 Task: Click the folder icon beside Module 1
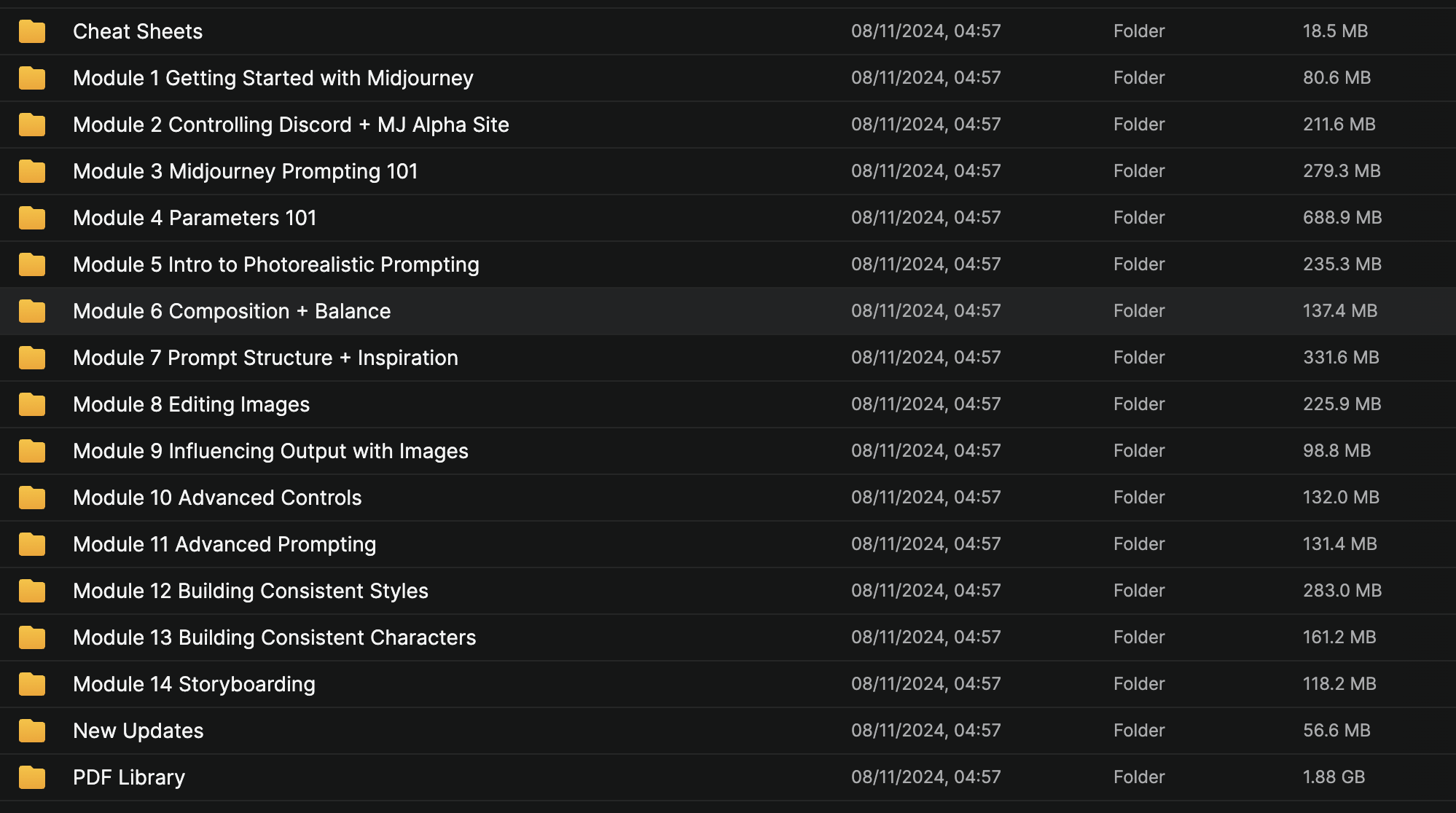click(32, 78)
